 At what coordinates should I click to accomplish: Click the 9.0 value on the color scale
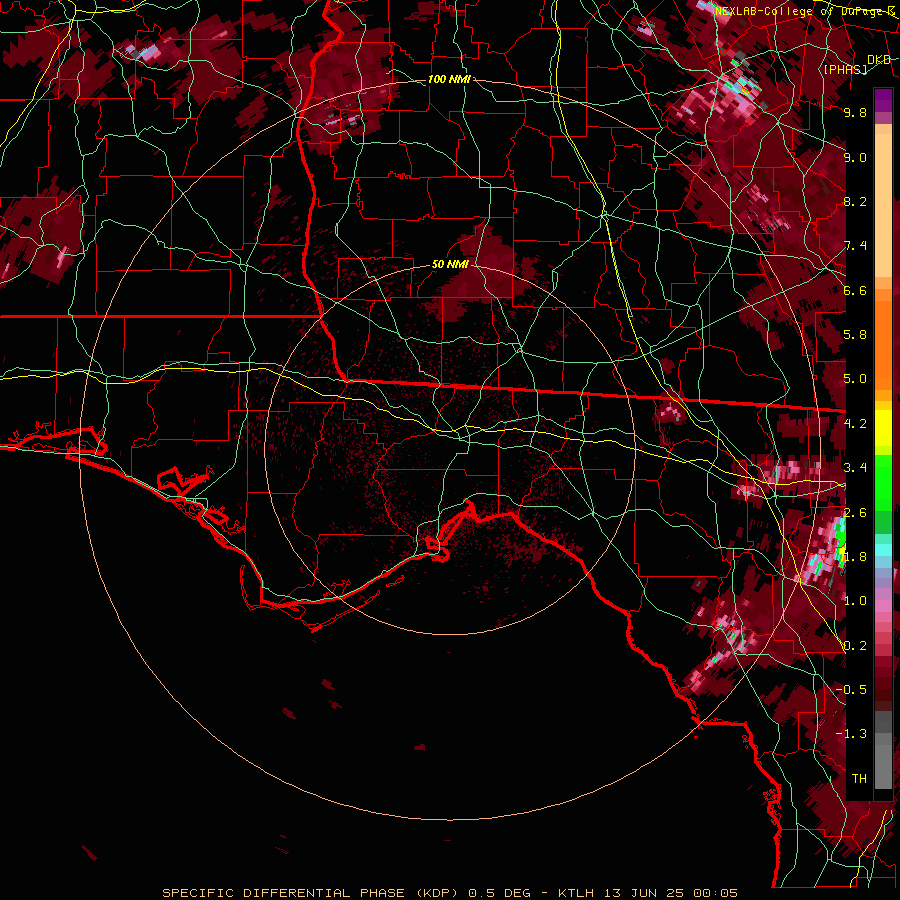(855, 157)
